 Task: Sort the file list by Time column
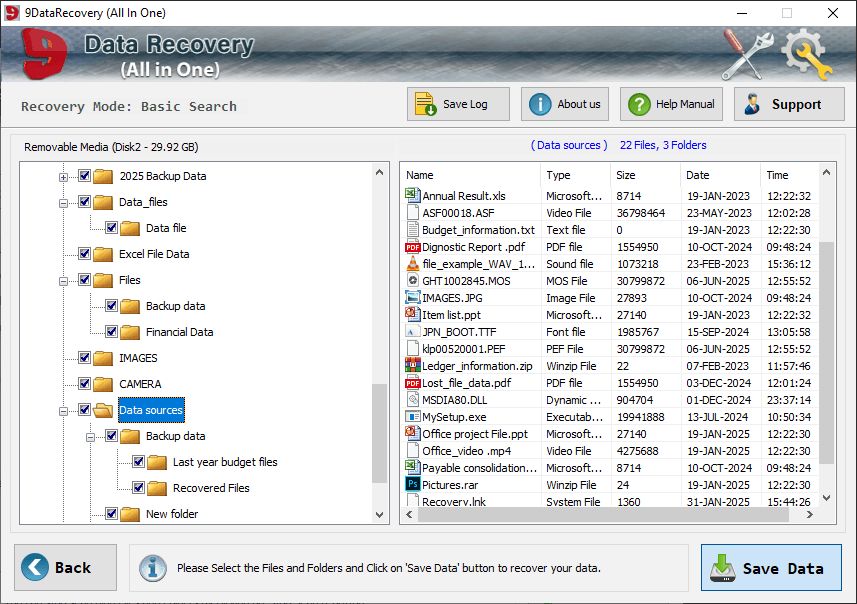790,175
